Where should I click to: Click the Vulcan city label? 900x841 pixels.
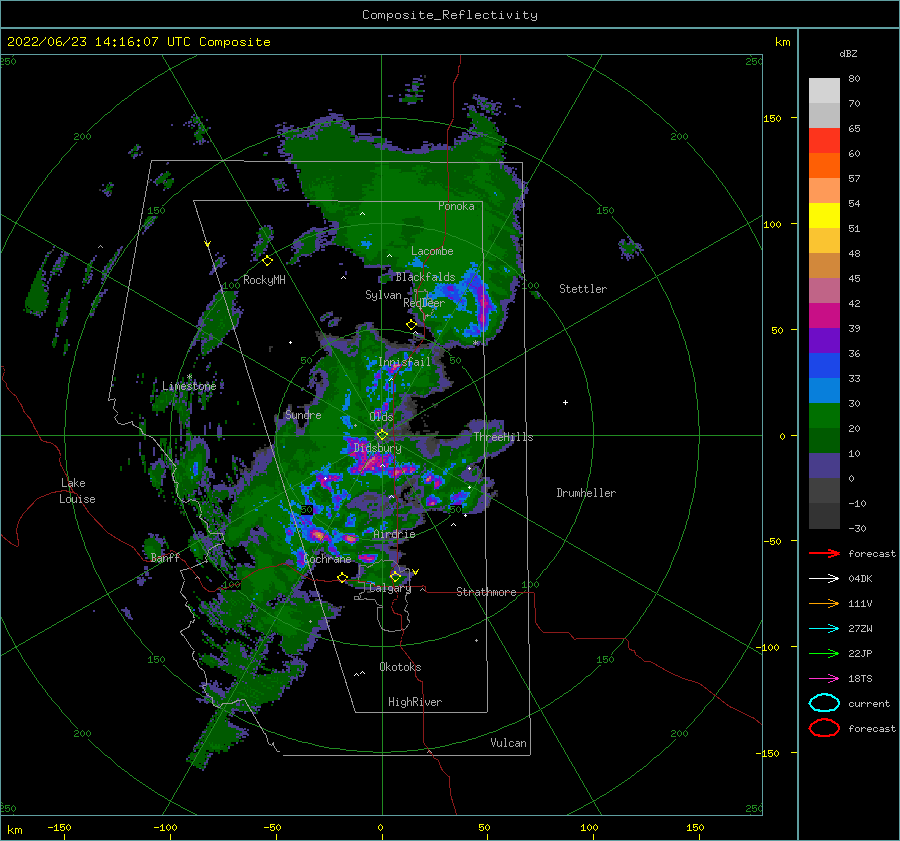[509, 743]
